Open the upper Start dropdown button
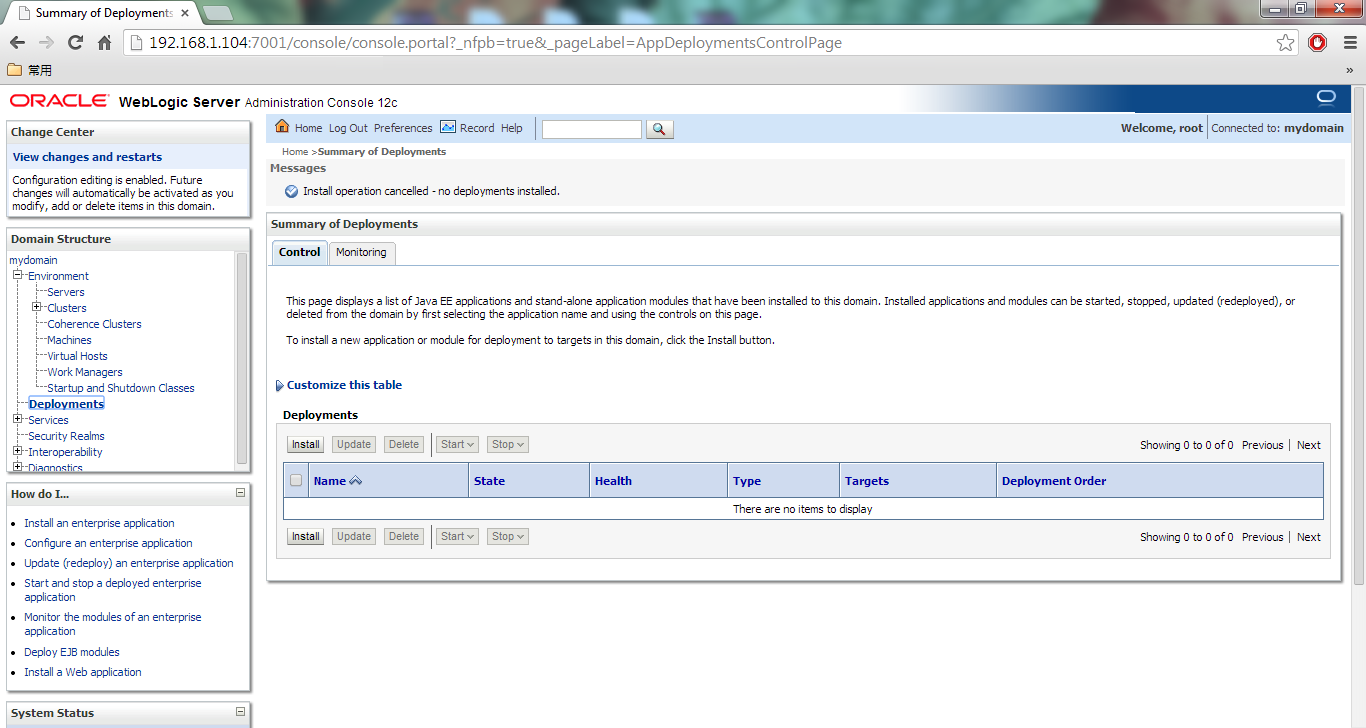1366x728 pixels. tap(458, 444)
